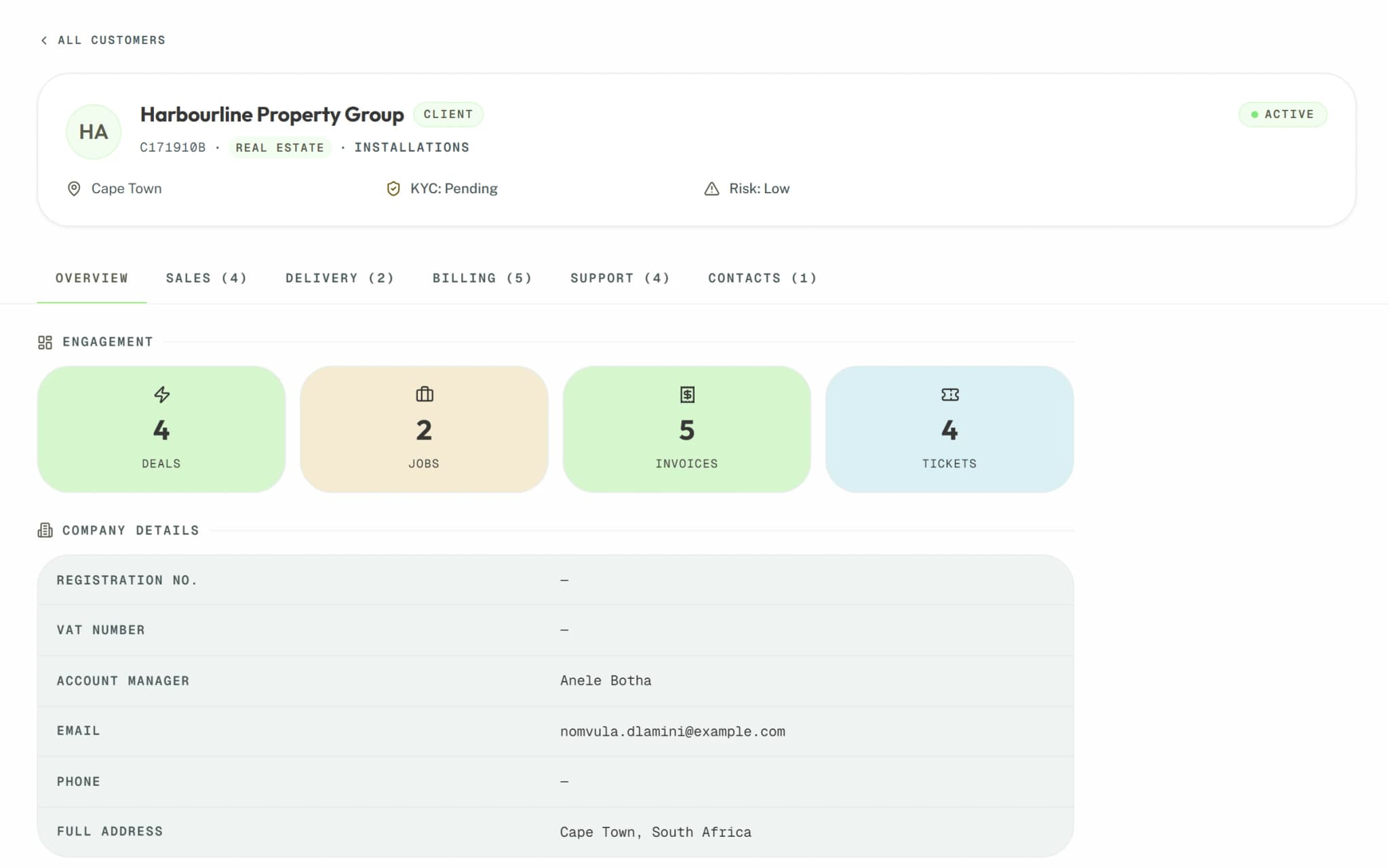Switch to the Contacts (1) tab
Image resolution: width=1389 pixels, height=868 pixels.
pos(762,278)
